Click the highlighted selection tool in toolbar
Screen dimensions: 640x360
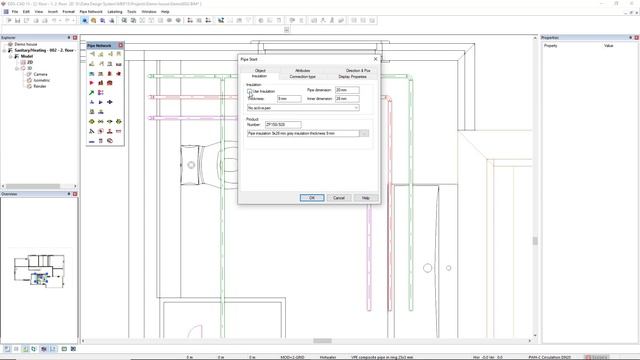pos(84,20)
